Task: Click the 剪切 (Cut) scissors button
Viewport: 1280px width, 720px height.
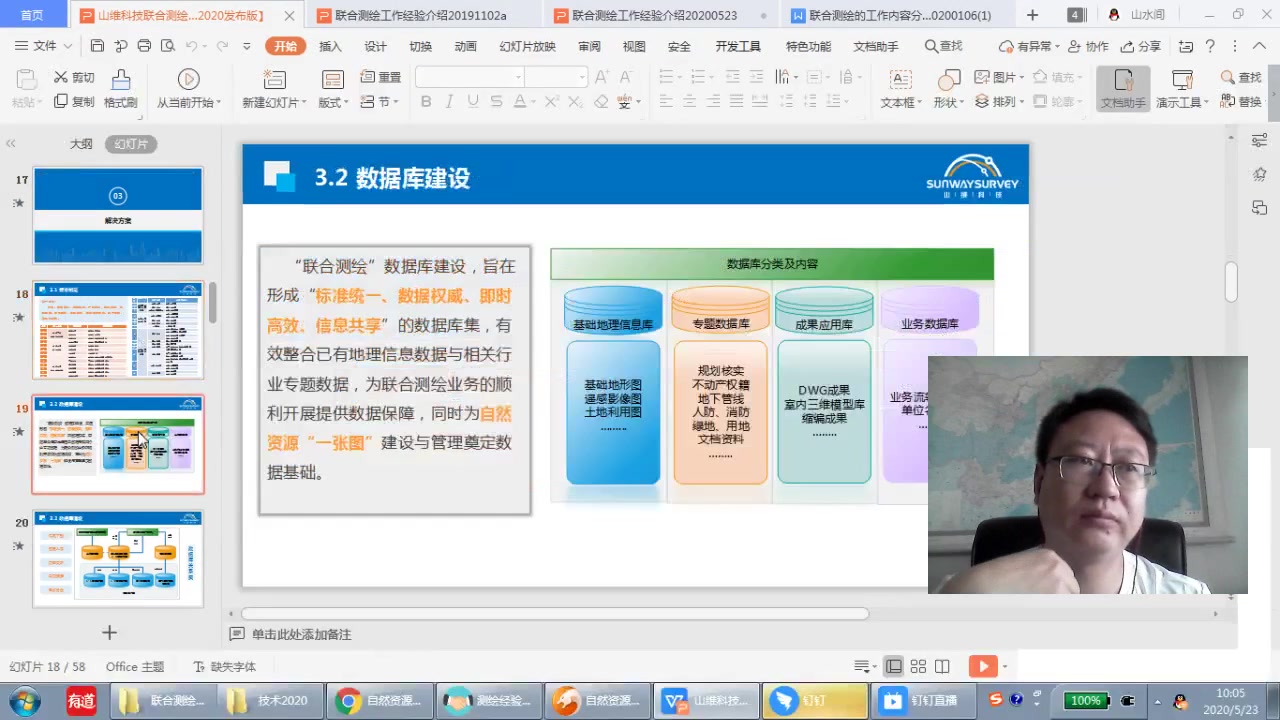Action: [74, 77]
